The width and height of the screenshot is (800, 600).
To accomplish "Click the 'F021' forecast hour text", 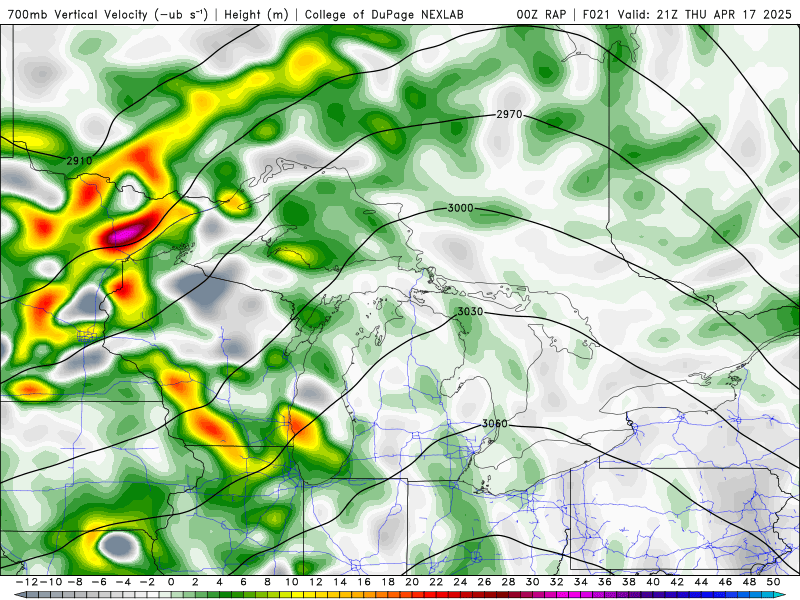I will point(597,14).
